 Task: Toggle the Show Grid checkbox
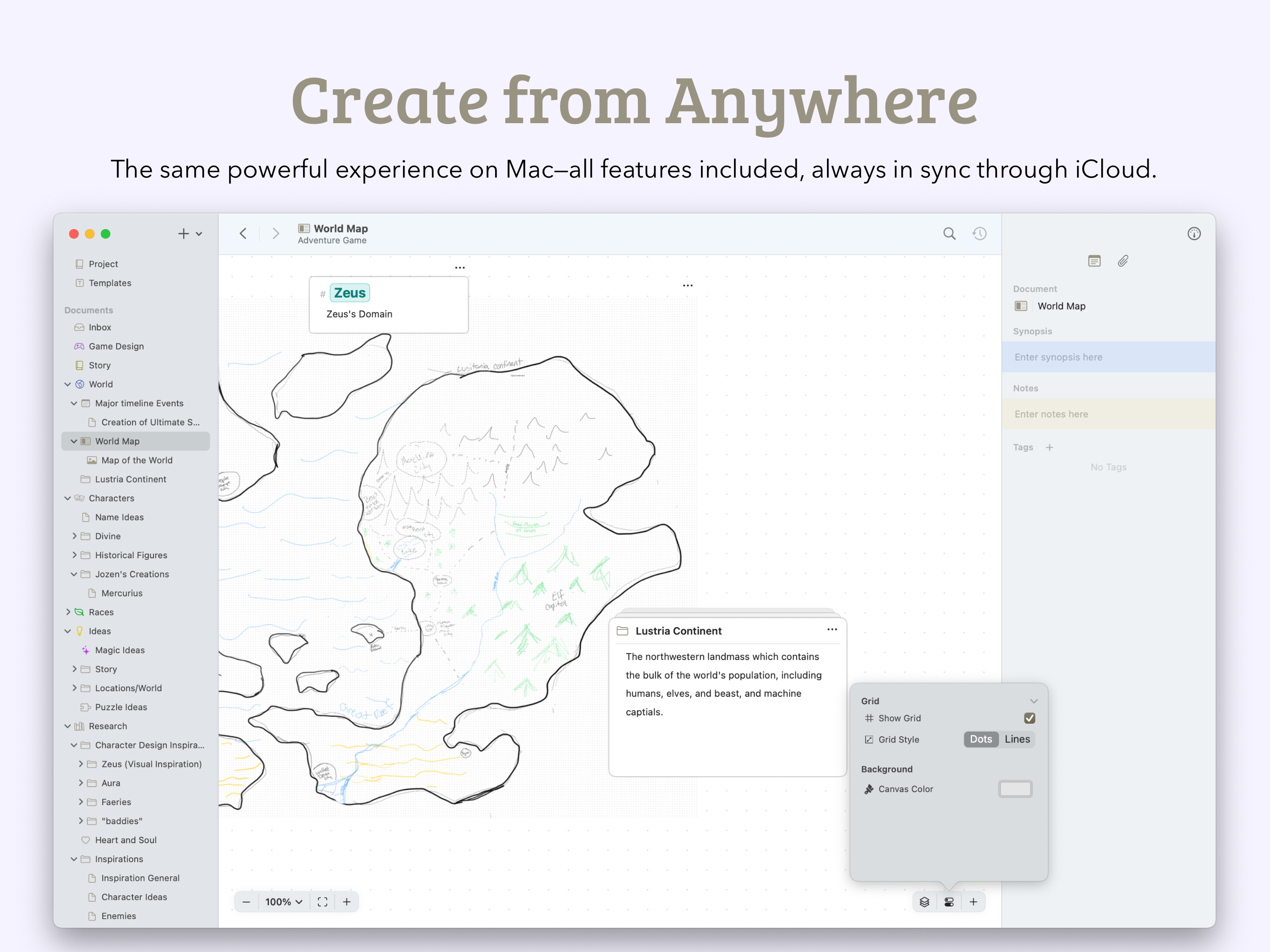click(1030, 718)
